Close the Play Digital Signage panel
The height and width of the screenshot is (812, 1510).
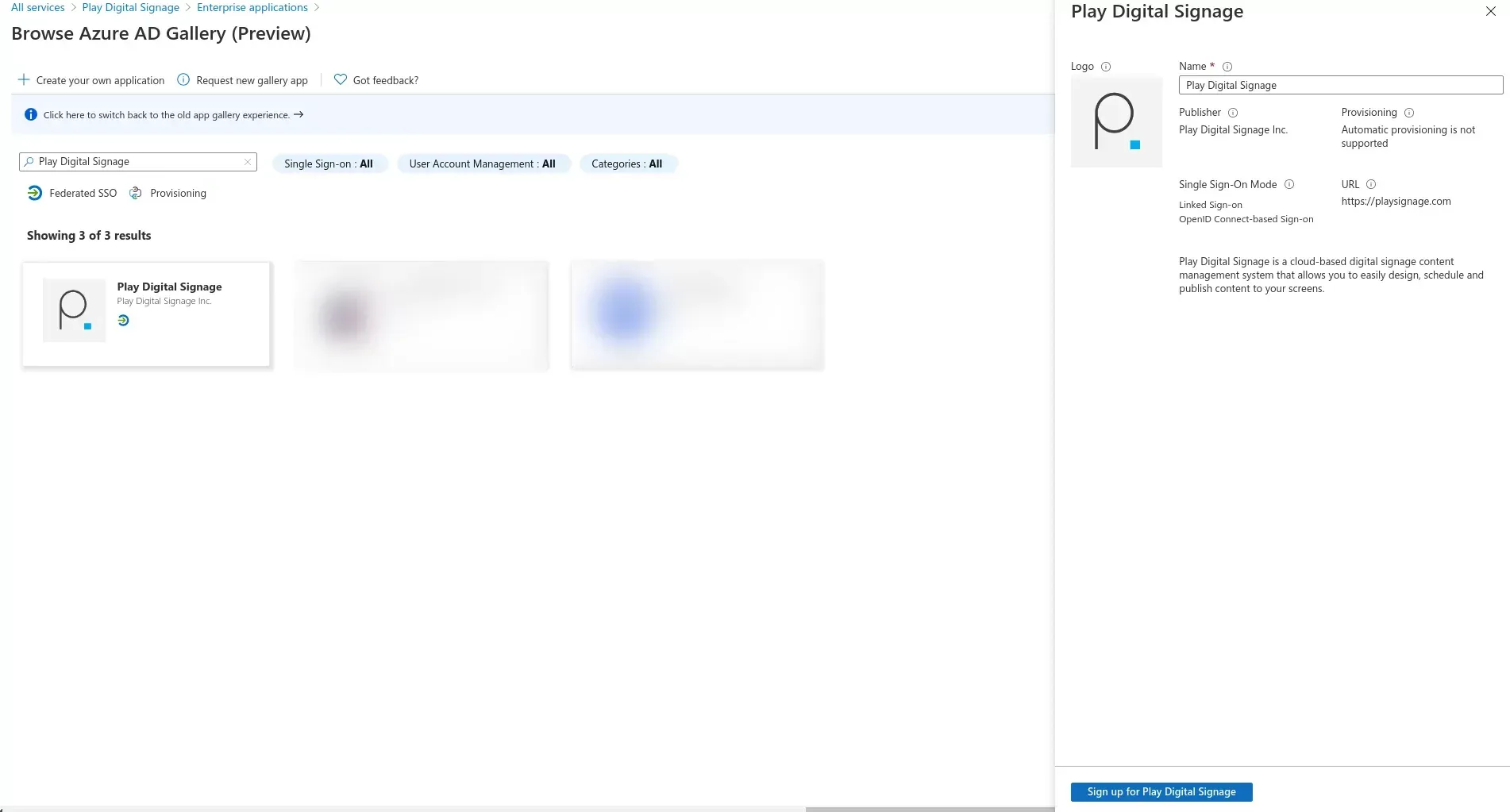(x=1491, y=11)
